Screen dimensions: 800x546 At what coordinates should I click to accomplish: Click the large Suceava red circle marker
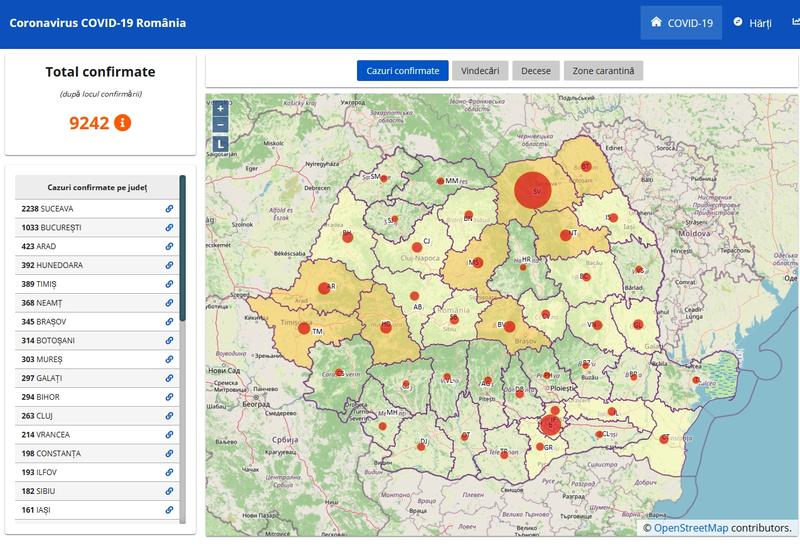point(533,190)
